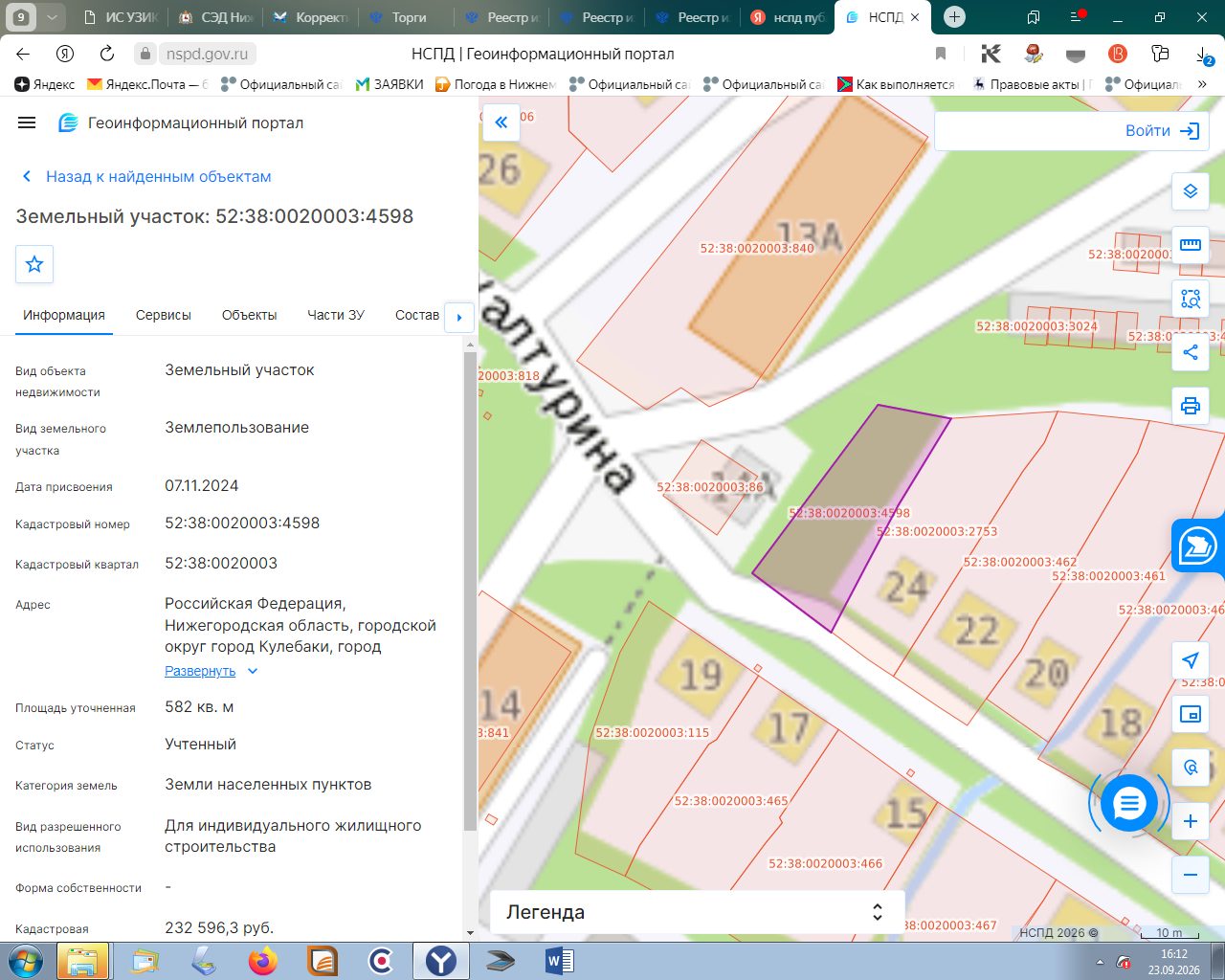Zoom out the map with minus button

[x=1191, y=875]
